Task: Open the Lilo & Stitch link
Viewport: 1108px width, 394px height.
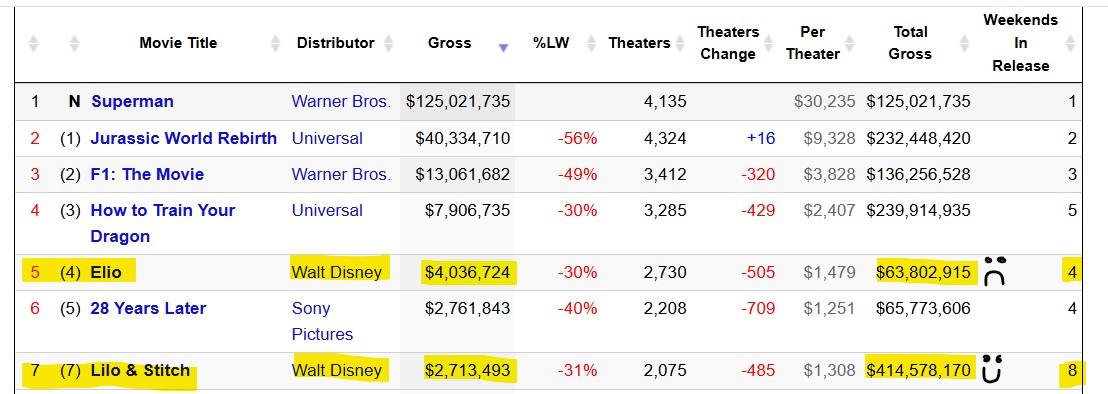Action: click(140, 371)
